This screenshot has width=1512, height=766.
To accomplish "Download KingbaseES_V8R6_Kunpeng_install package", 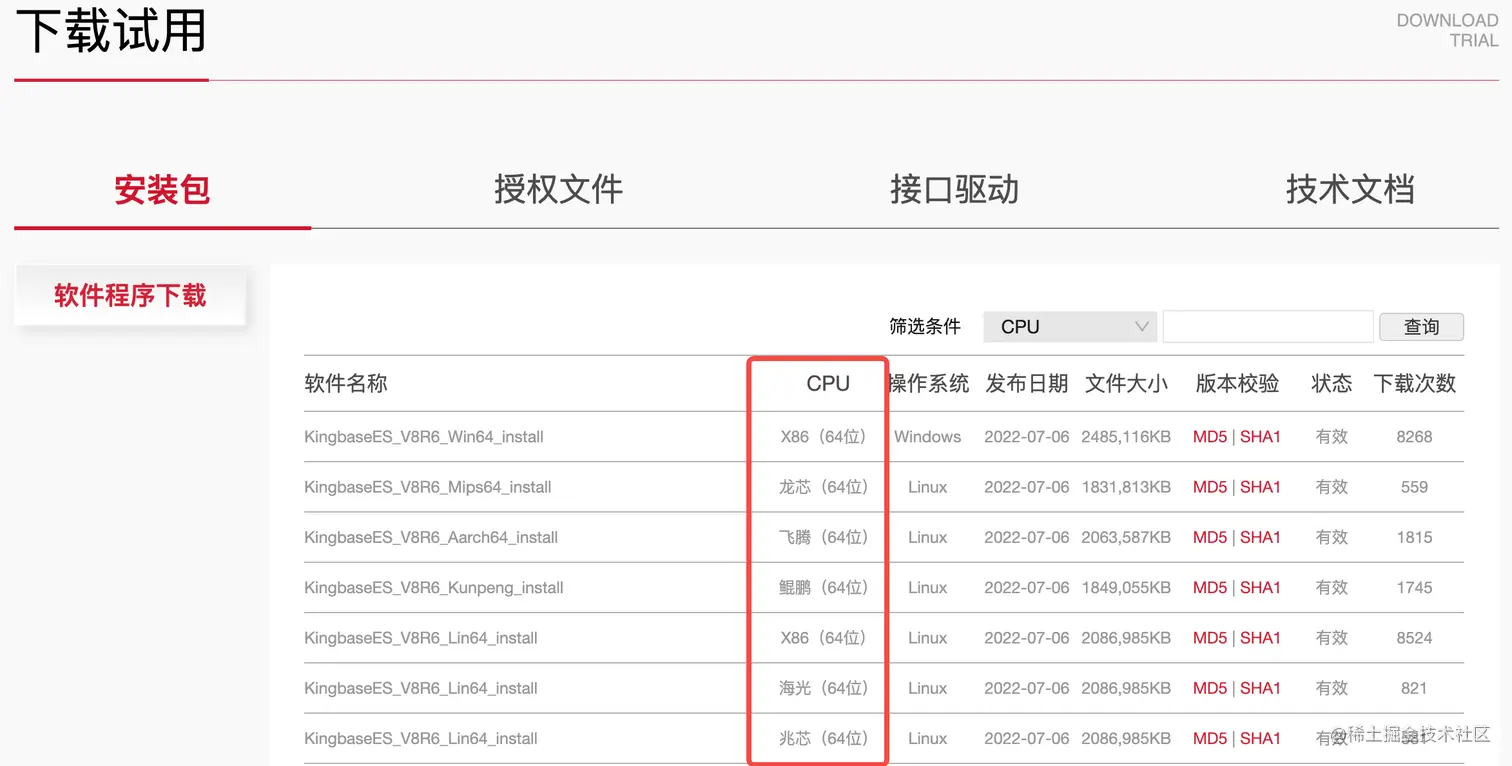I will [x=434, y=588].
